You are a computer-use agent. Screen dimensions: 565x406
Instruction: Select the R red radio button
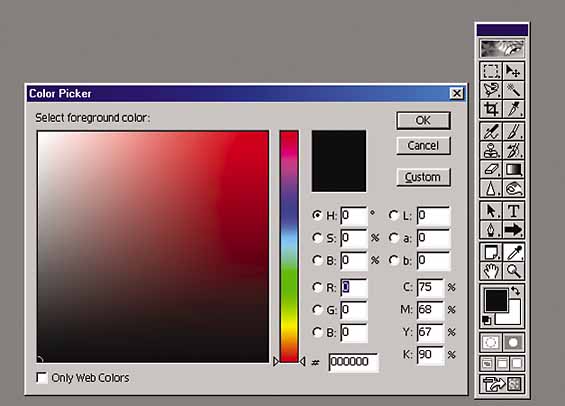[317, 287]
